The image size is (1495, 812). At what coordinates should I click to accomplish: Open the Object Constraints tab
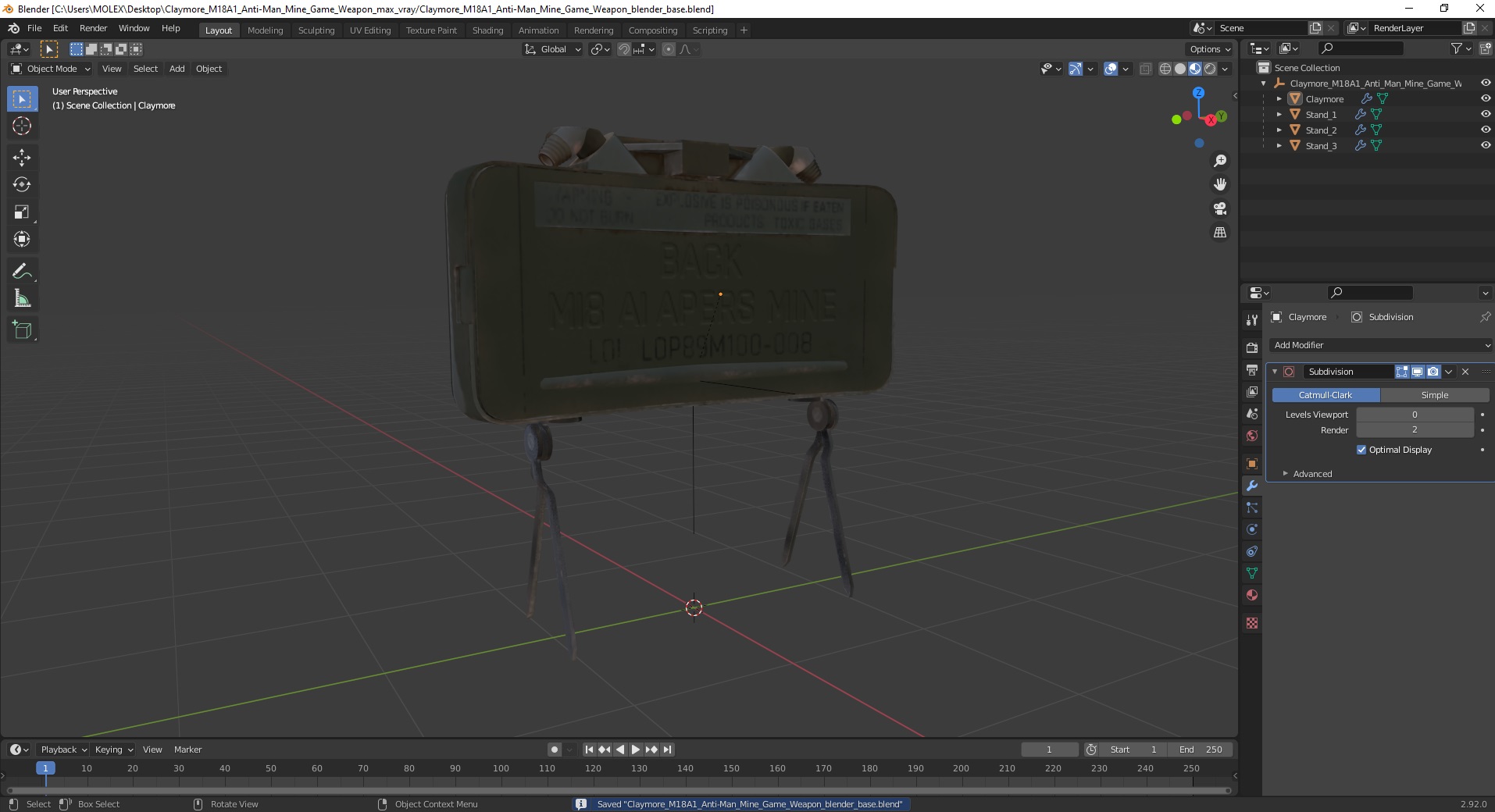click(x=1252, y=551)
